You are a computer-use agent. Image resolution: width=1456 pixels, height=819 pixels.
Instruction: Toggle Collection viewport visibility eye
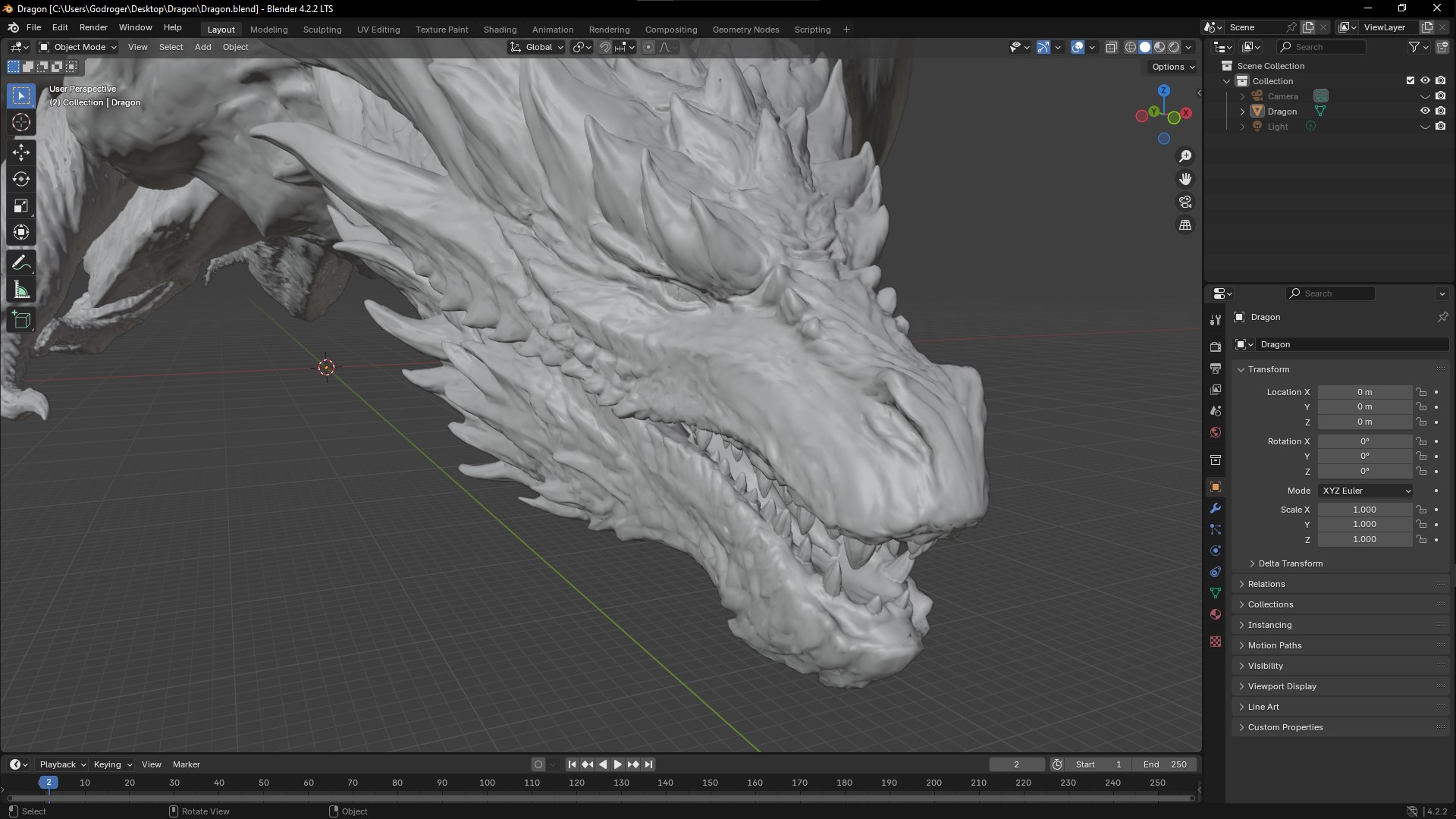[x=1425, y=80]
